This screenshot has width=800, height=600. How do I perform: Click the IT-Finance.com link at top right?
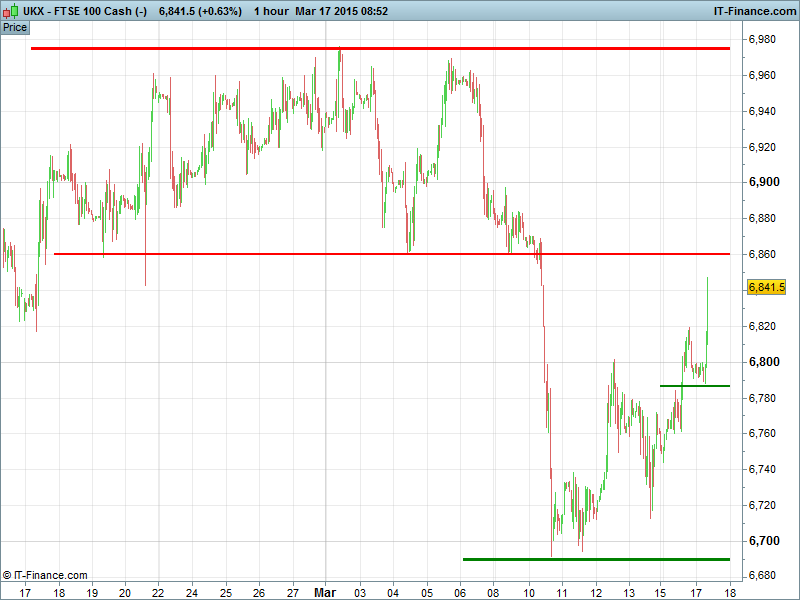[753, 11]
